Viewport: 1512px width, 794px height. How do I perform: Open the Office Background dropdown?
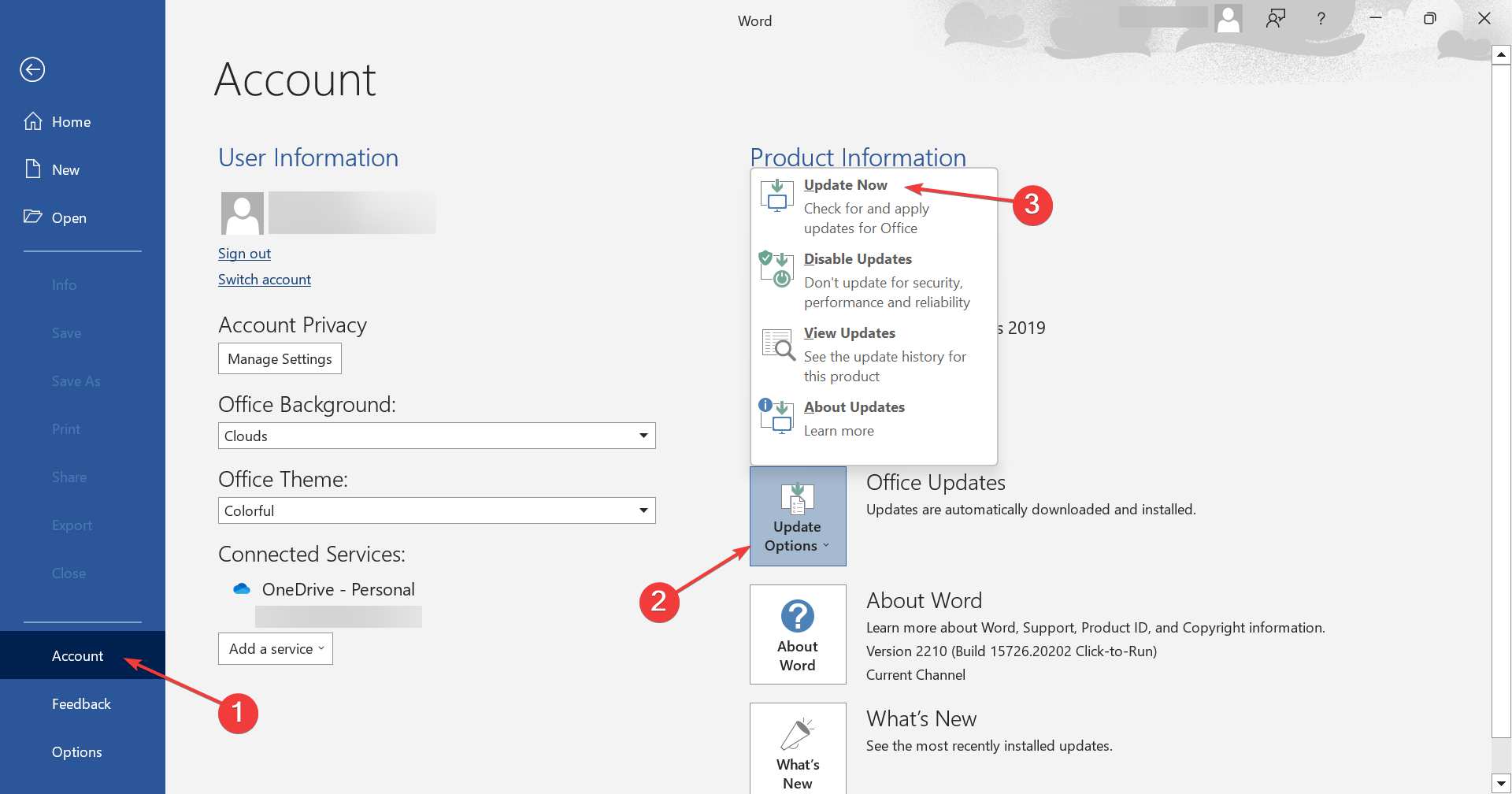(437, 436)
